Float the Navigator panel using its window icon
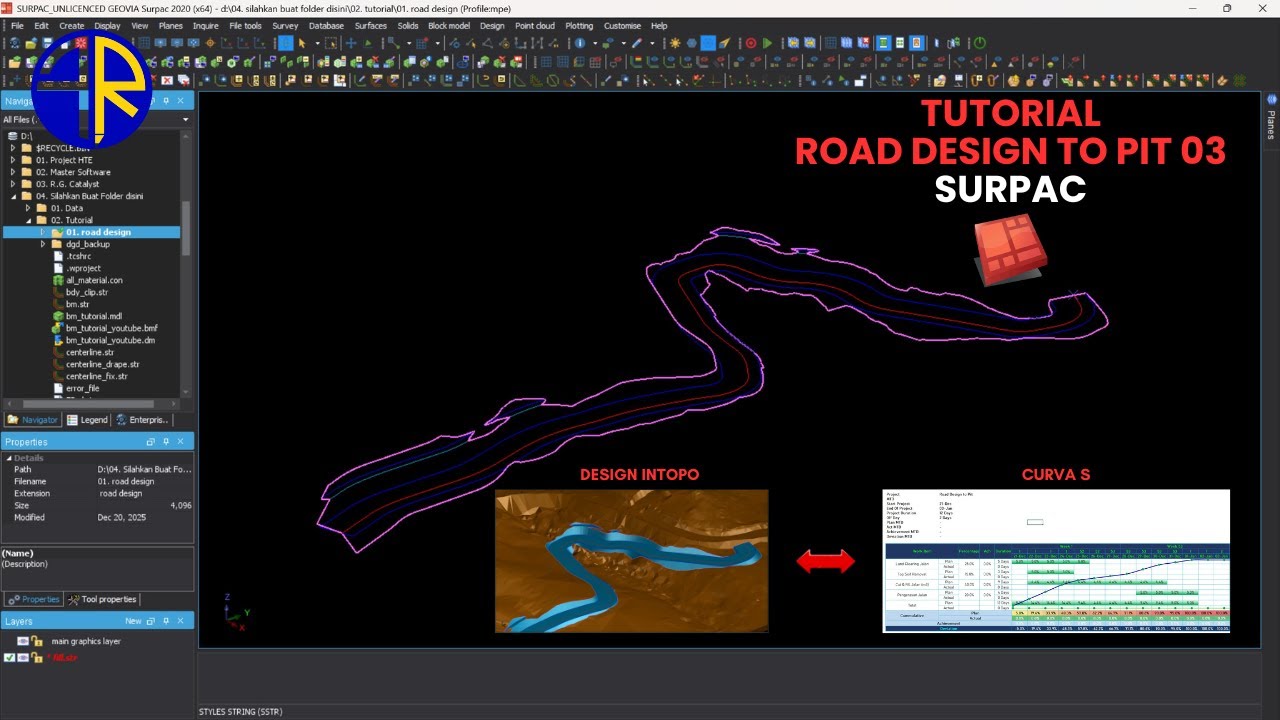This screenshot has height=720, width=1280. (151, 101)
